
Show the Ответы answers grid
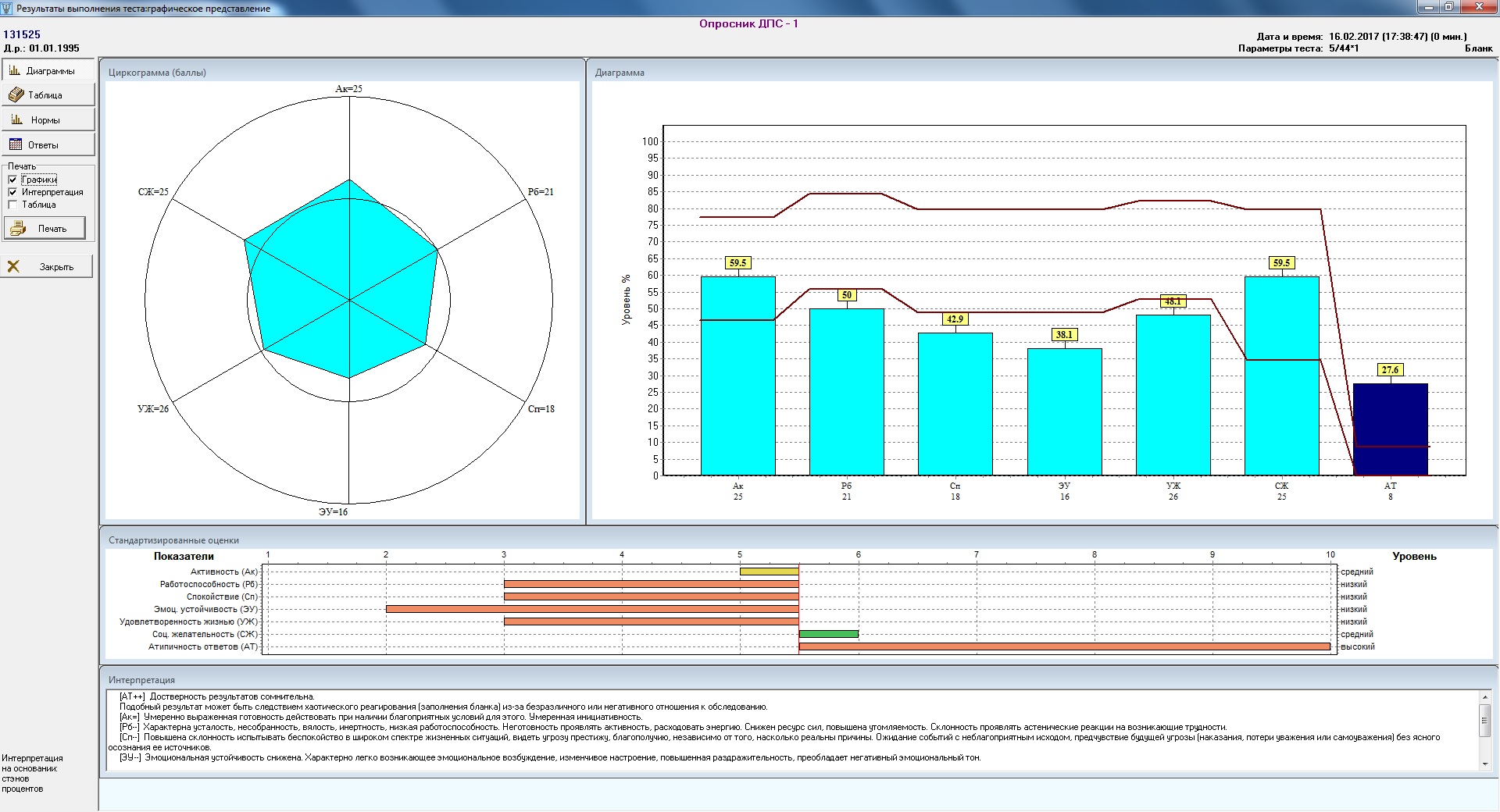coord(48,145)
